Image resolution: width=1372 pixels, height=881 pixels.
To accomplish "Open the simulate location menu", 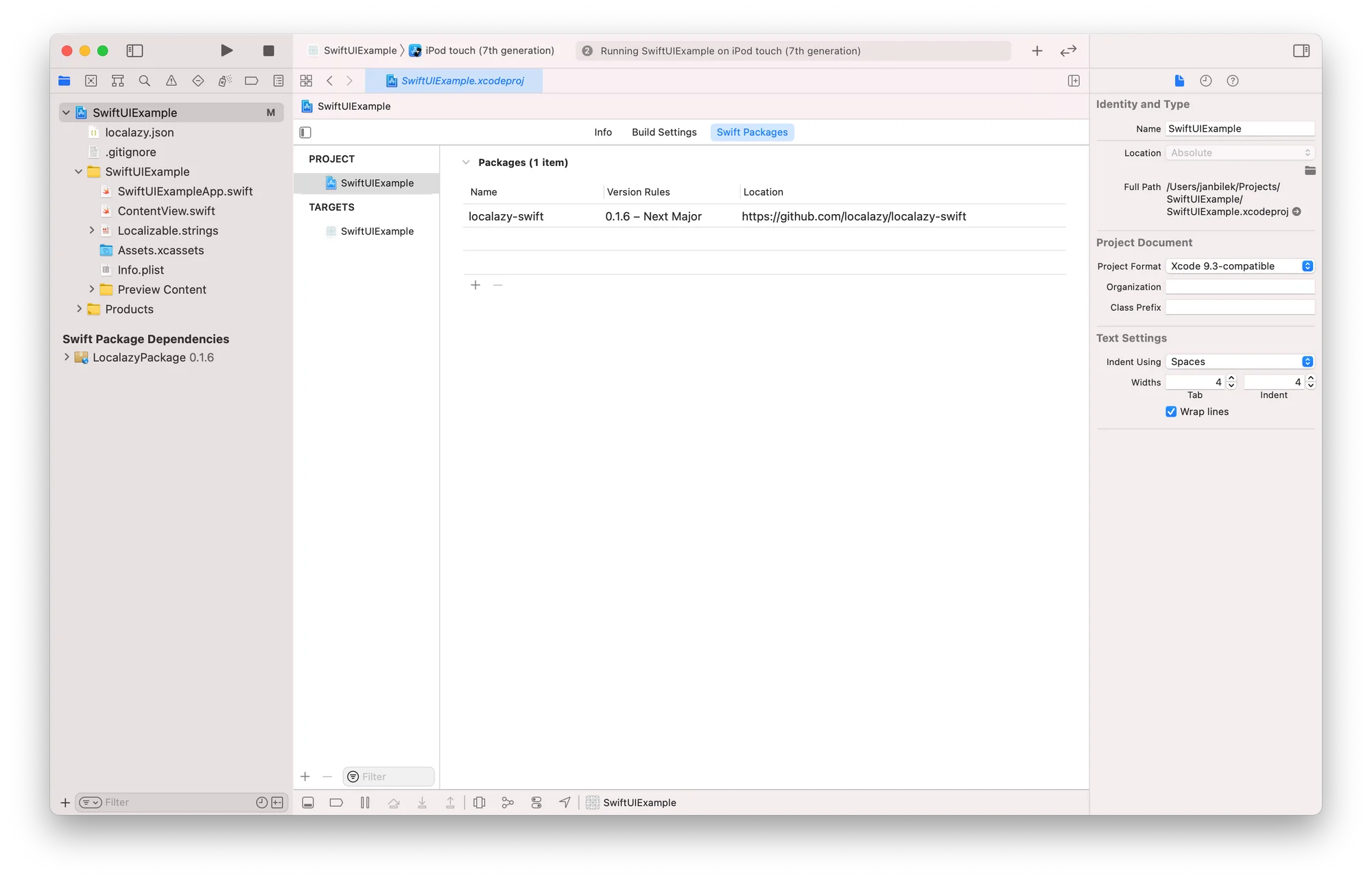I will [x=565, y=802].
